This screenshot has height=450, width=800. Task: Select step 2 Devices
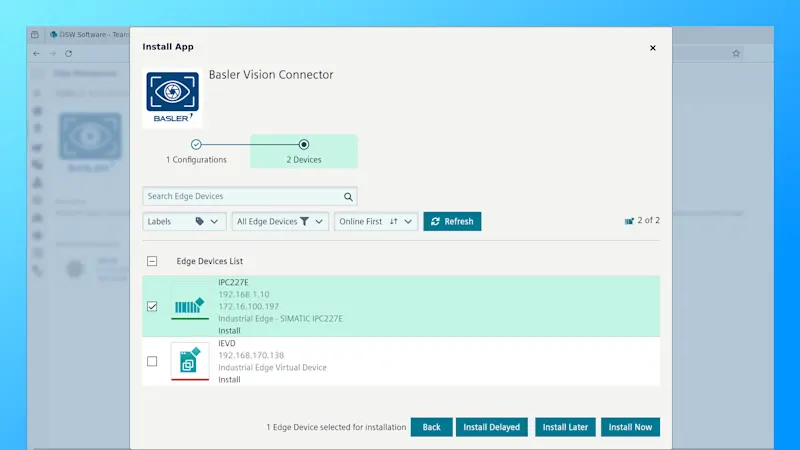coord(304,152)
